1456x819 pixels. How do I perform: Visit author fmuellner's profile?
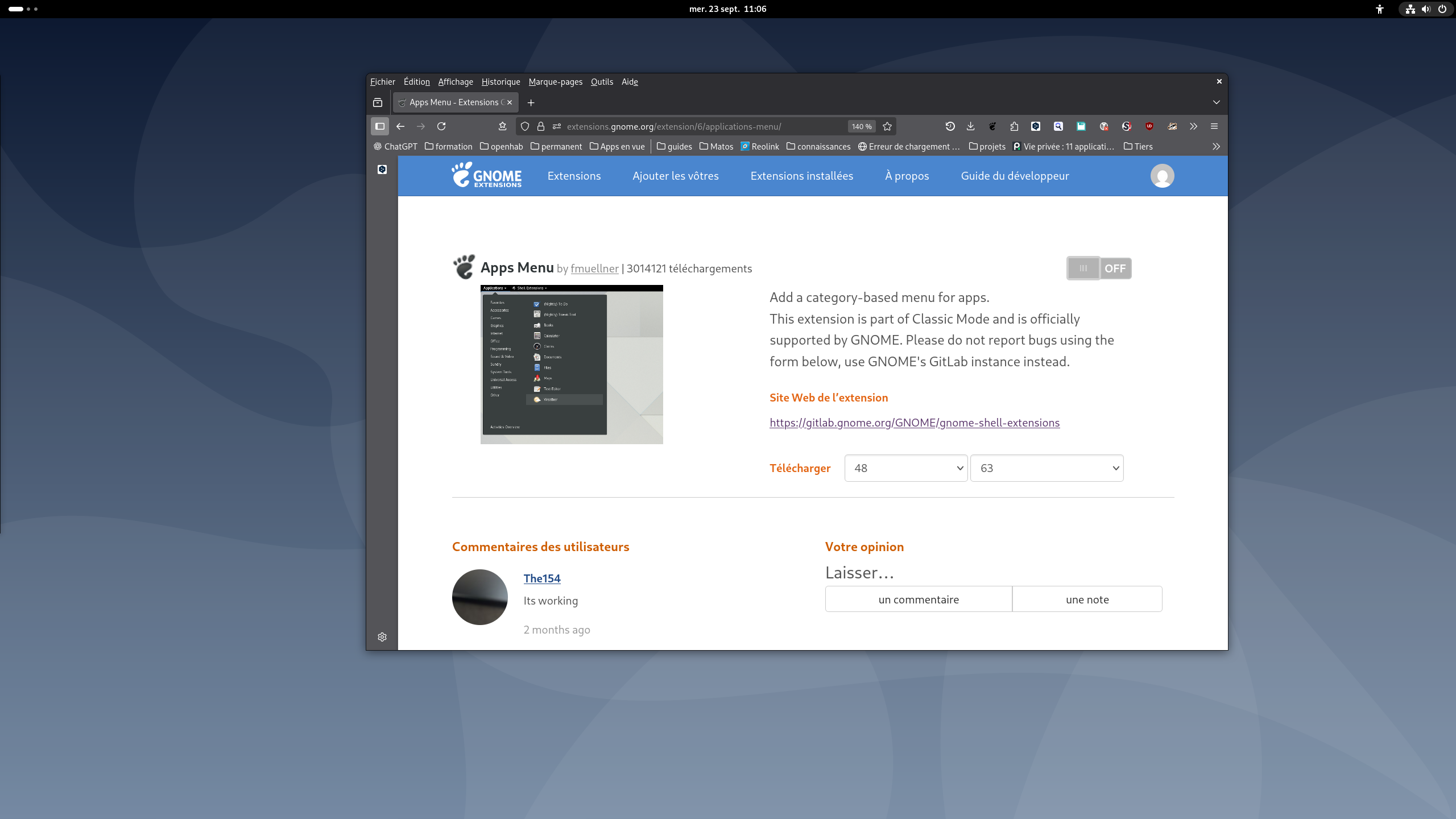tap(594, 268)
